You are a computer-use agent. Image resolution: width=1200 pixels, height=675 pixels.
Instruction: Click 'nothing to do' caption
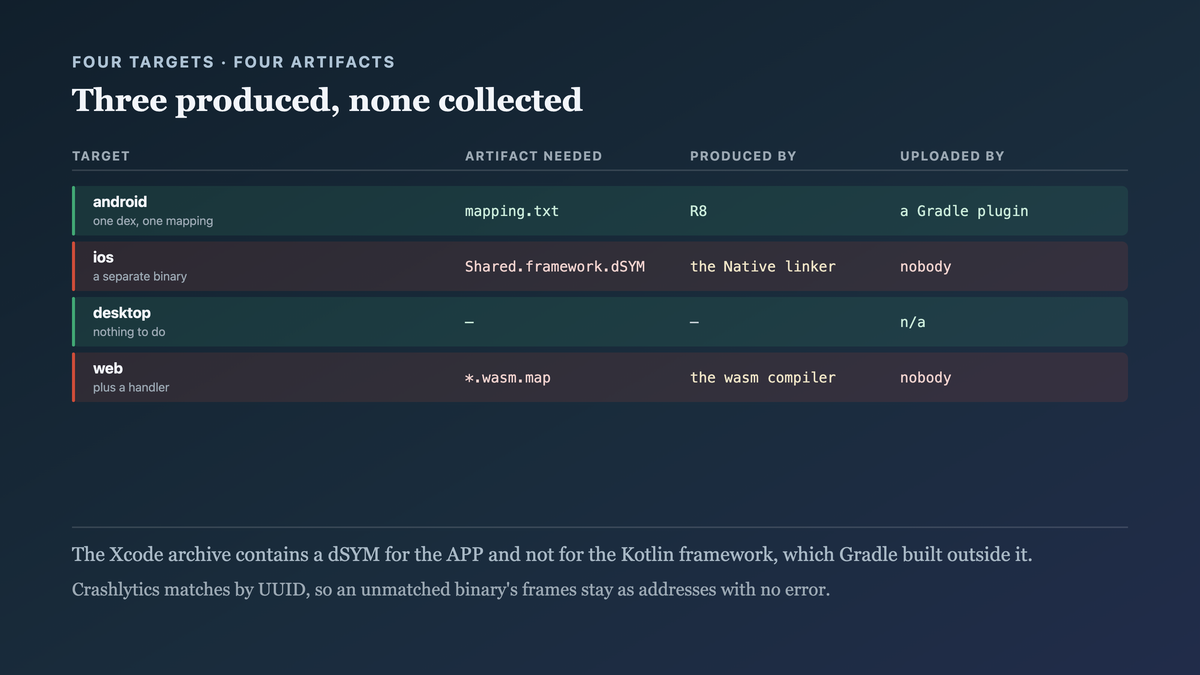[129, 332]
